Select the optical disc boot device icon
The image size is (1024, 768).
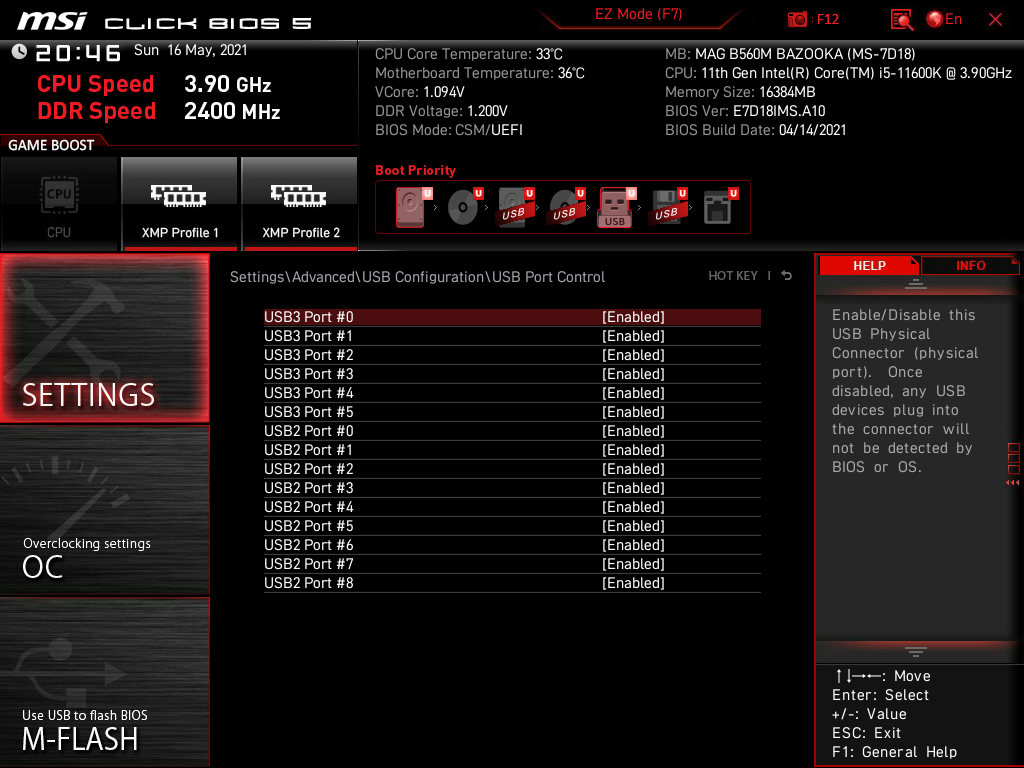tap(464, 207)
